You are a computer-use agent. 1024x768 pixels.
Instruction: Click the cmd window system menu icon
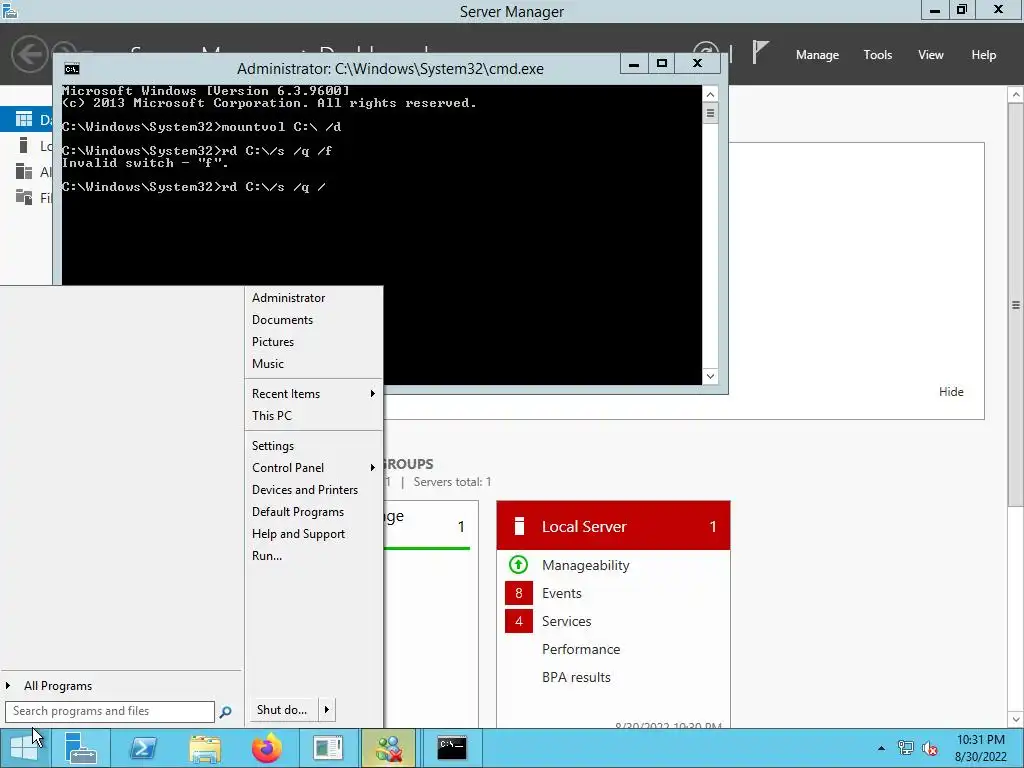click(x=72, y=69)
